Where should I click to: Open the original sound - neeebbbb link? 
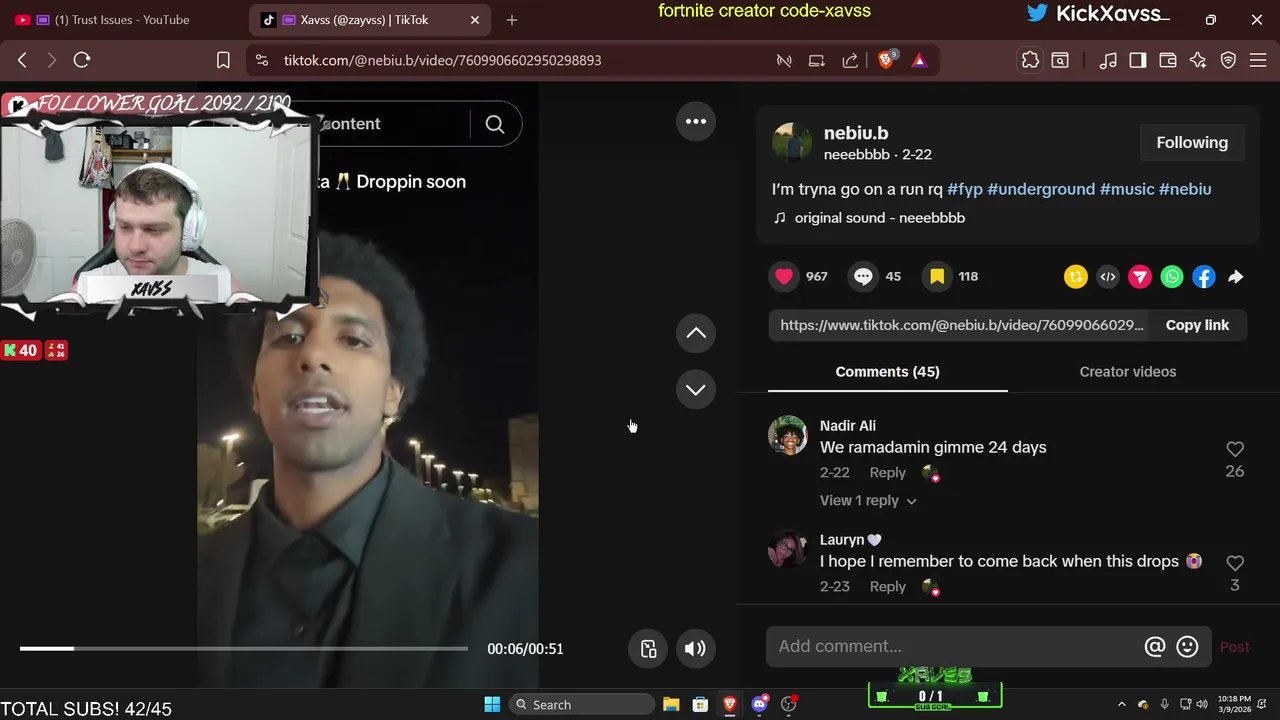(879, 218)
